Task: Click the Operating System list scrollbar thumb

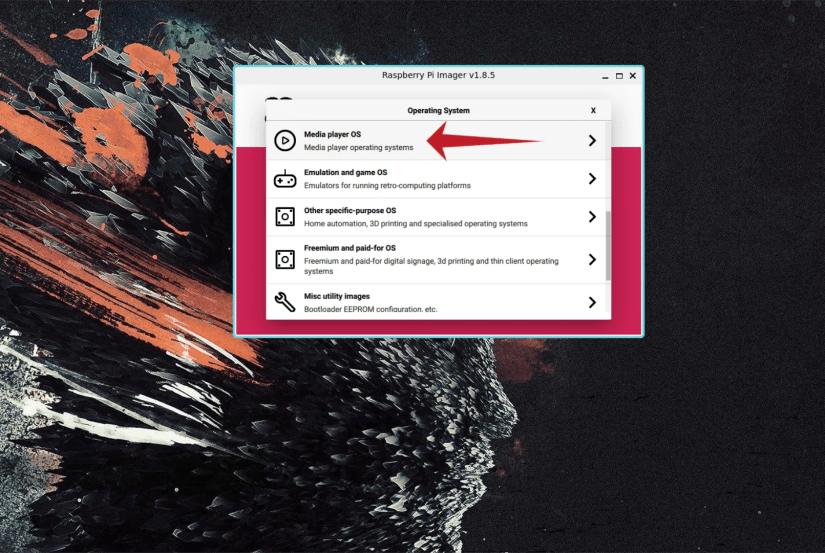Action: click(x=608, y=246)
